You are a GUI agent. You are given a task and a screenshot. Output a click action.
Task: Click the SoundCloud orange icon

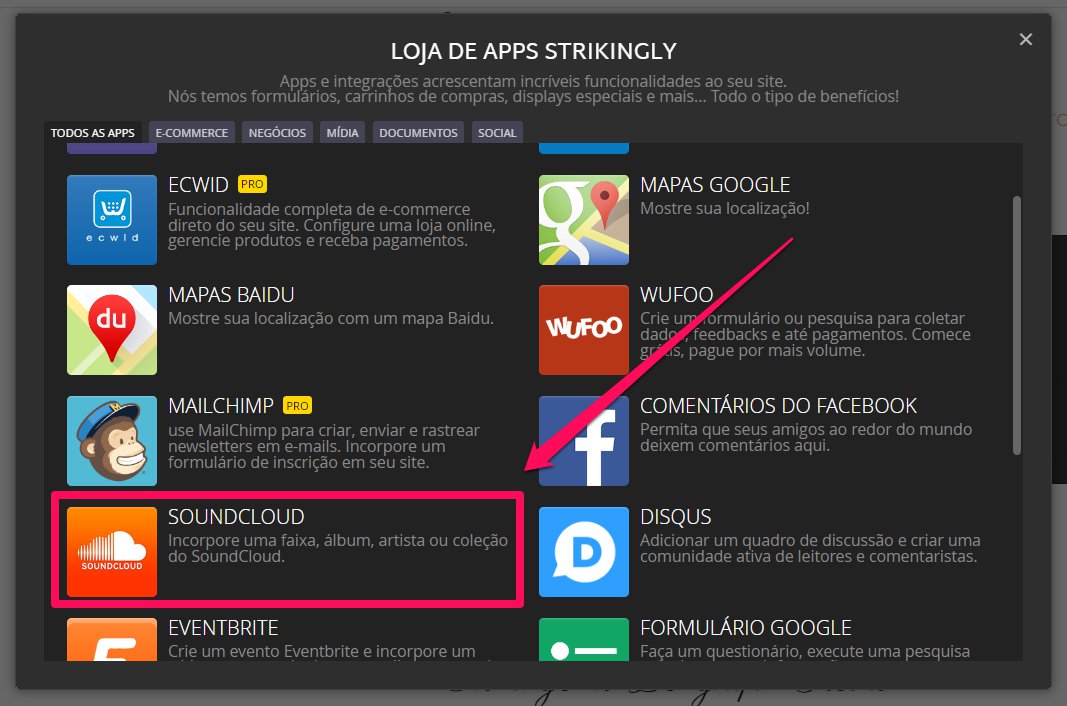click(112, 552)
